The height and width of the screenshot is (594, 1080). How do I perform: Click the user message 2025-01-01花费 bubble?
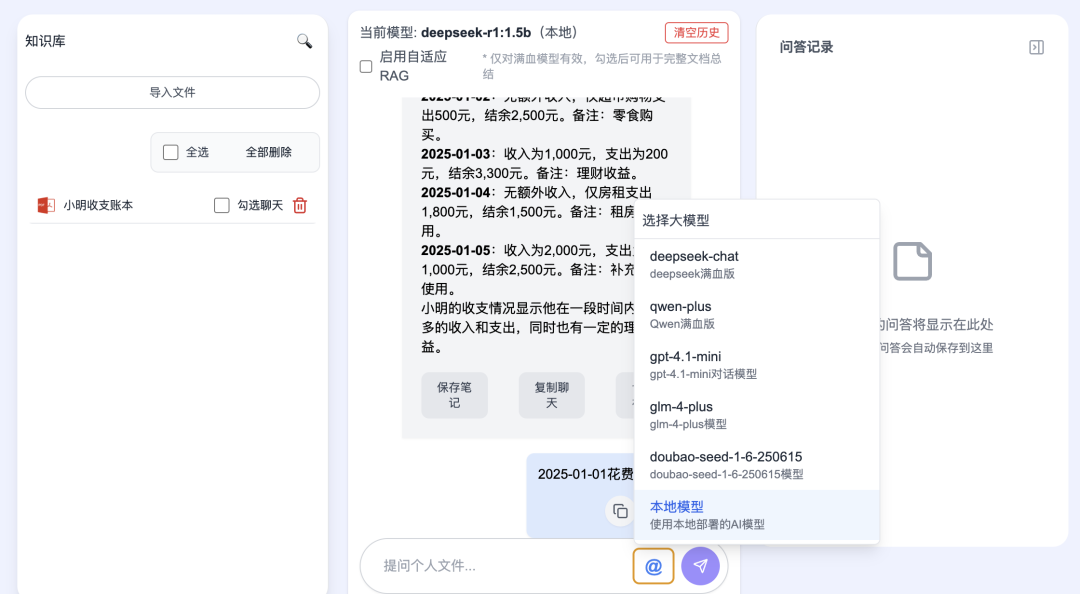(581, 495)
